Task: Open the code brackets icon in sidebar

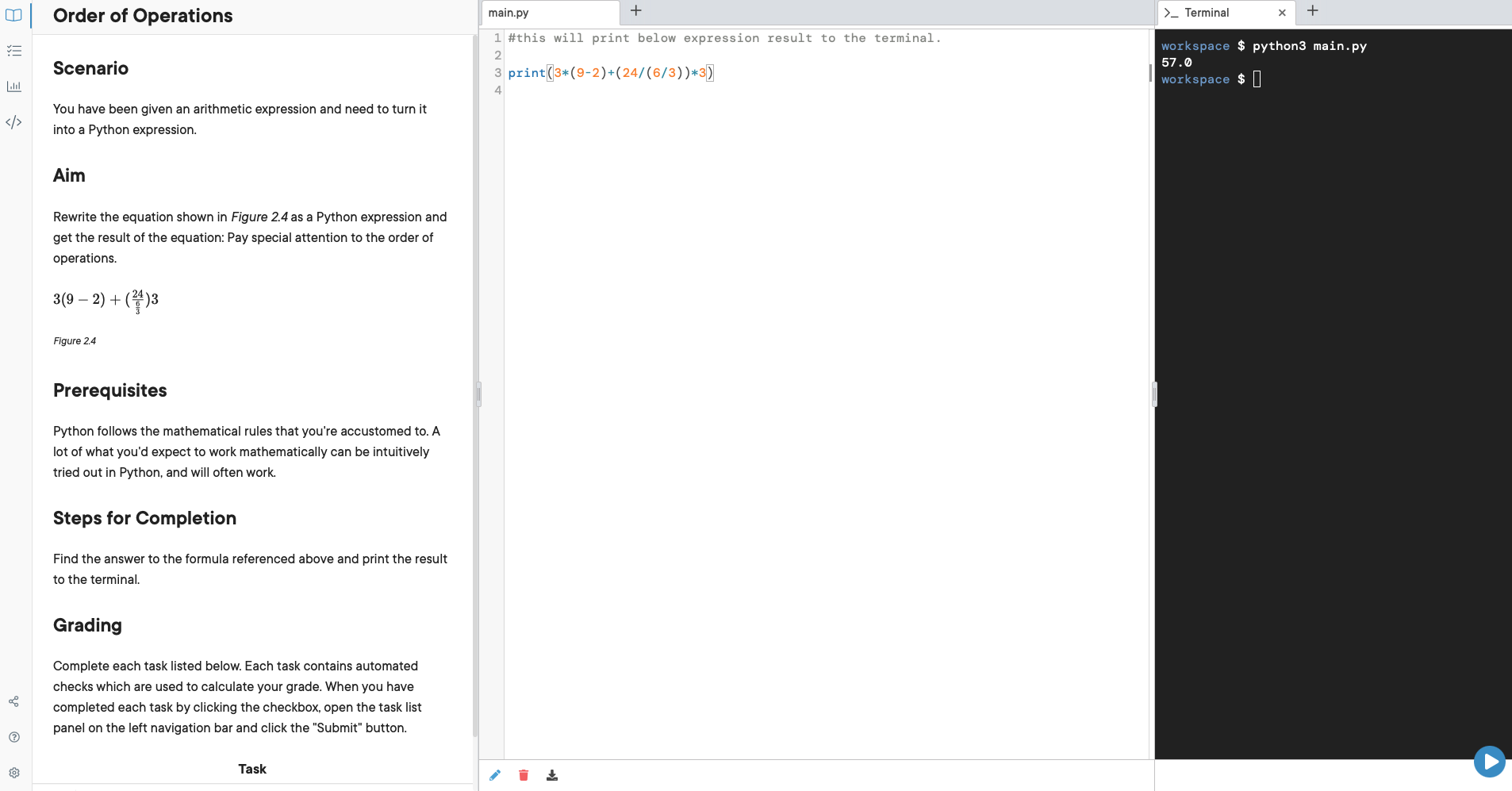Action: click(x=13, y=121)
